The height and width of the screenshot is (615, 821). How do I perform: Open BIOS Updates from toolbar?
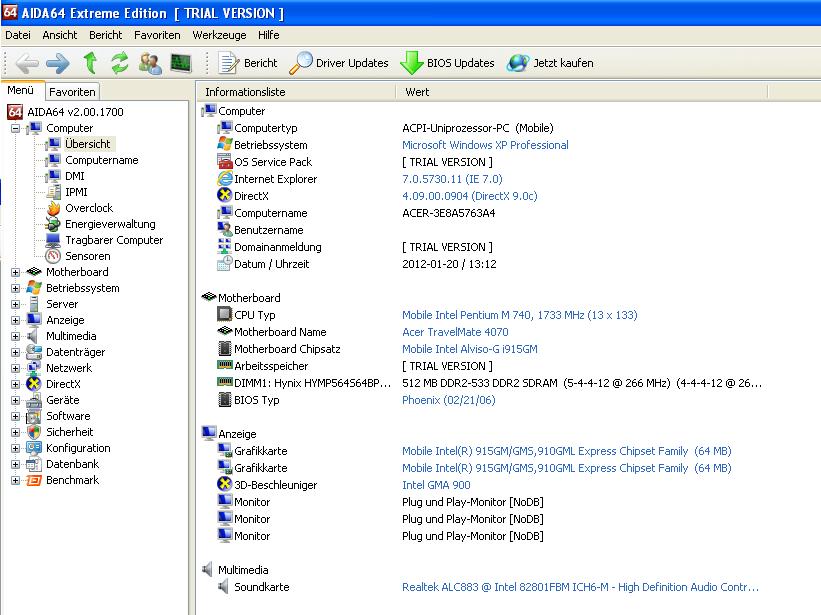447,63
